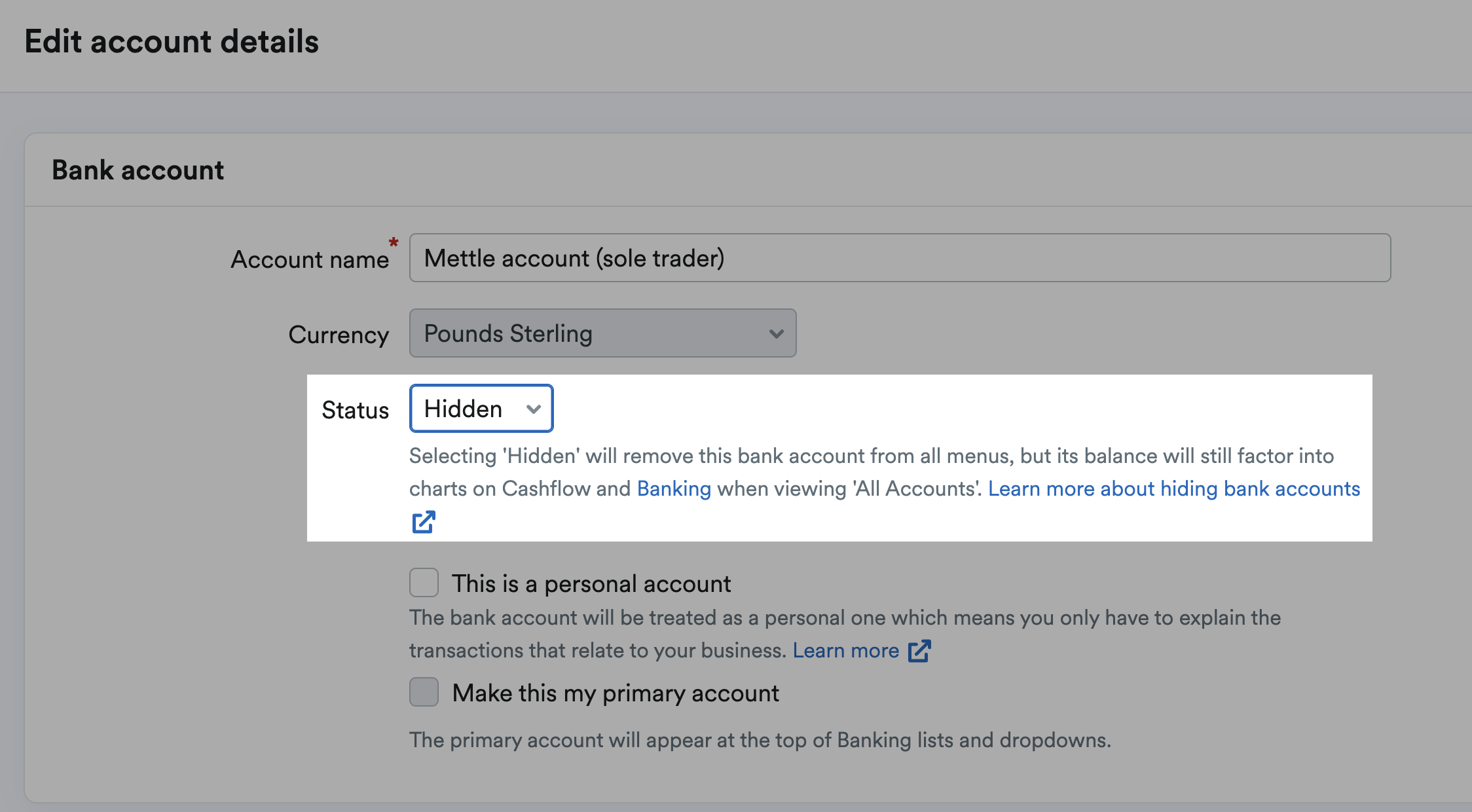Open 'Learn more about hiding bank accounts' link
The height and width of the screenshot is (812, 1472).
pyautogui.click(x=1174, y=489)
